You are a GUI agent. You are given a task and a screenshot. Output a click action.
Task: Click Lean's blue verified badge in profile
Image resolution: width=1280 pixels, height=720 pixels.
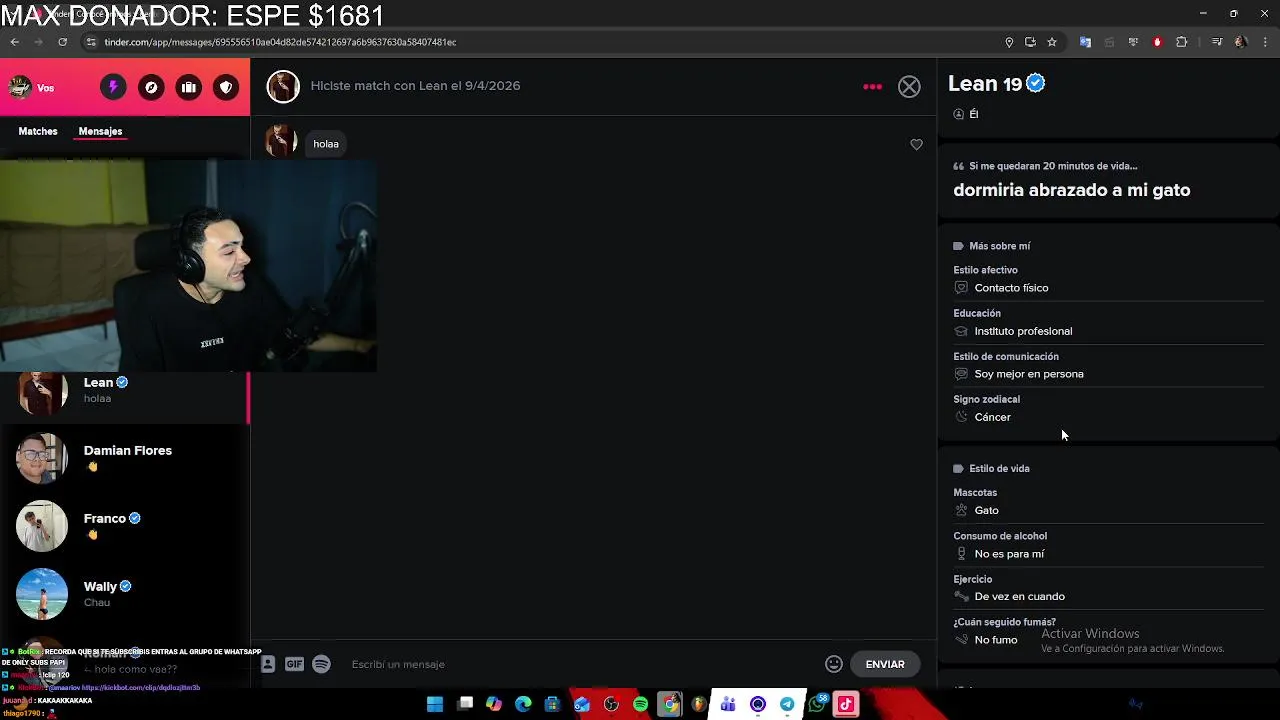[1036, 83]
